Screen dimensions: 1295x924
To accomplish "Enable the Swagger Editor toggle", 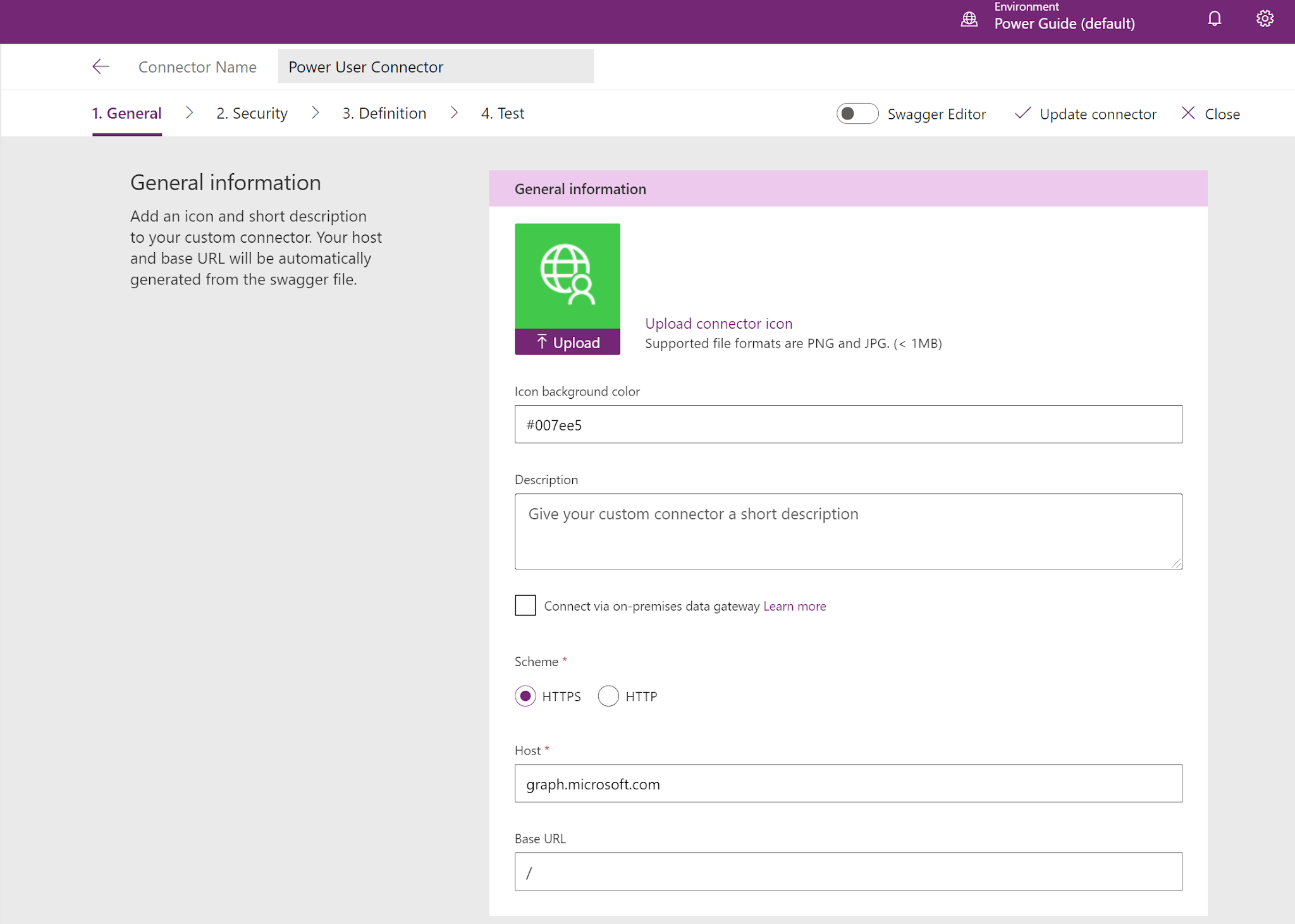I will click(x=857, y=114).
